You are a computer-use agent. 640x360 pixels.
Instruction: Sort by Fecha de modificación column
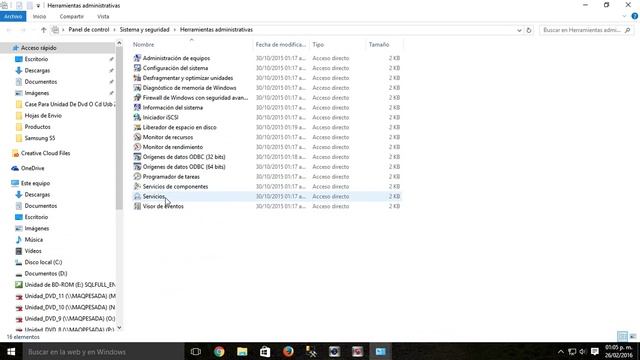(x=281, y=44)
